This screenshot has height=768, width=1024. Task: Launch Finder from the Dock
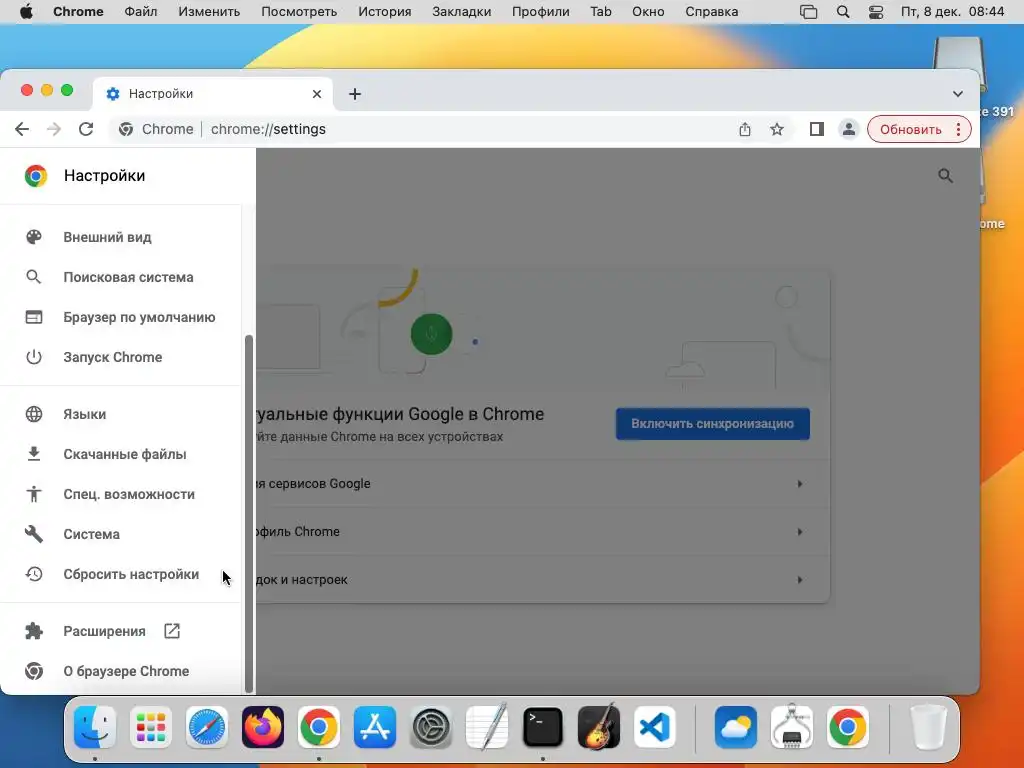[95, 727]
